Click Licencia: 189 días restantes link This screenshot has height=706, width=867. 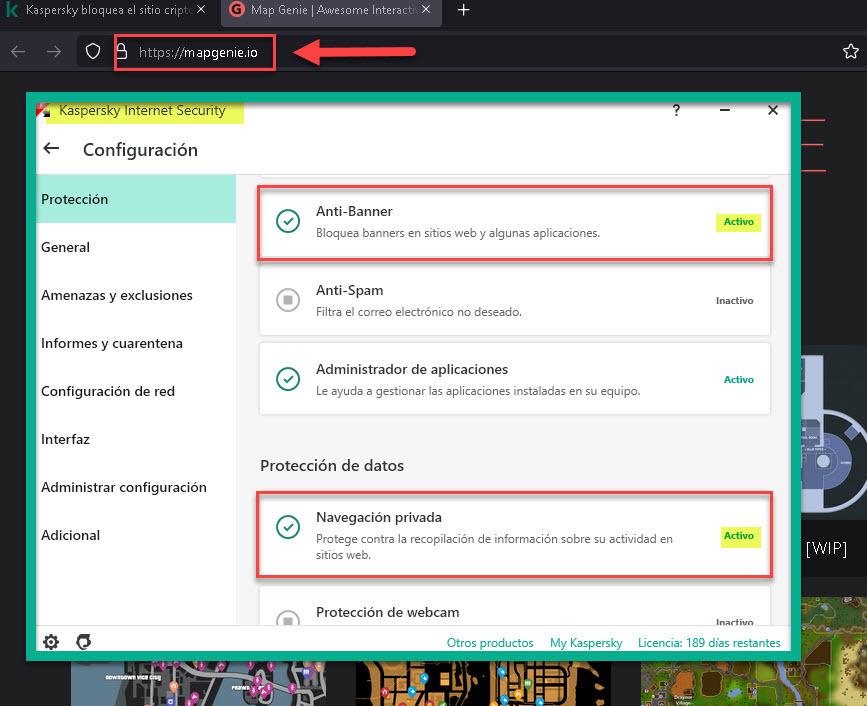click(709, 643)
